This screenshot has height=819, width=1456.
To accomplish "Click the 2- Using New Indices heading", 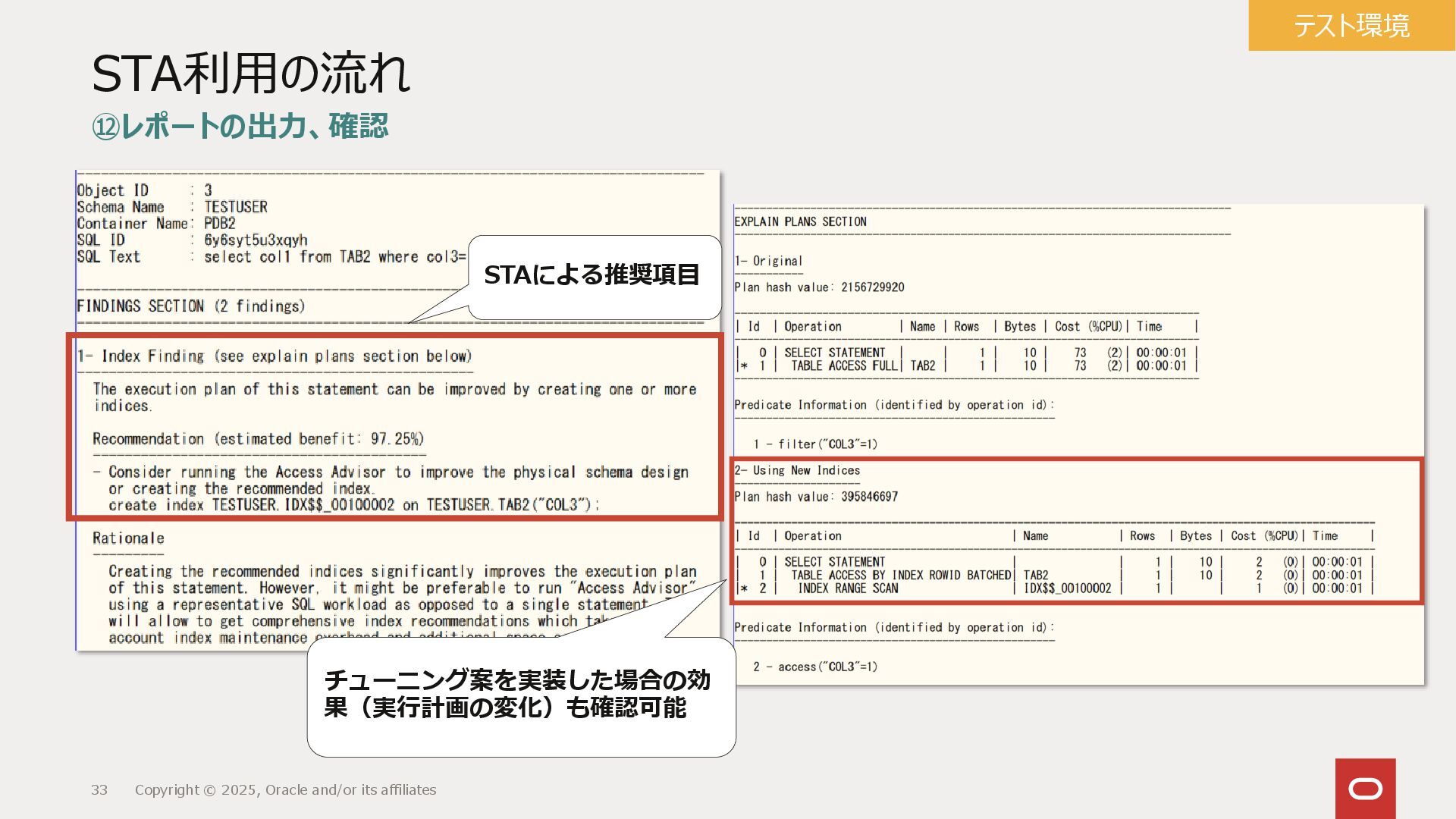I will pos(796,470).
